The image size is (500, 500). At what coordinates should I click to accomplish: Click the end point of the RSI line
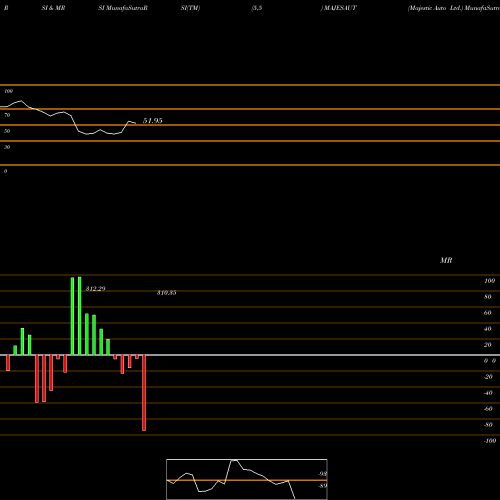point(135,123)
